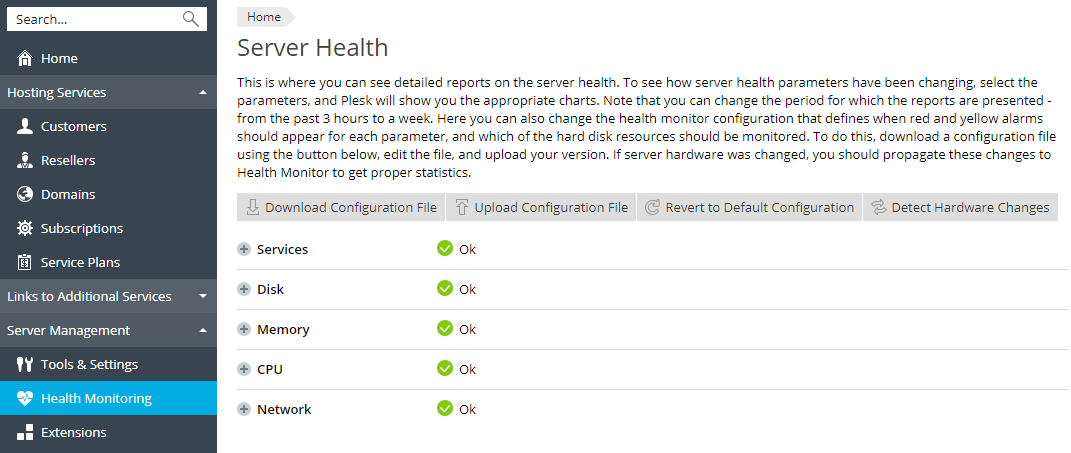Expand the Network health parameters
The height and width of the screenshot is (453, 1071).
(x=244, y=409)
